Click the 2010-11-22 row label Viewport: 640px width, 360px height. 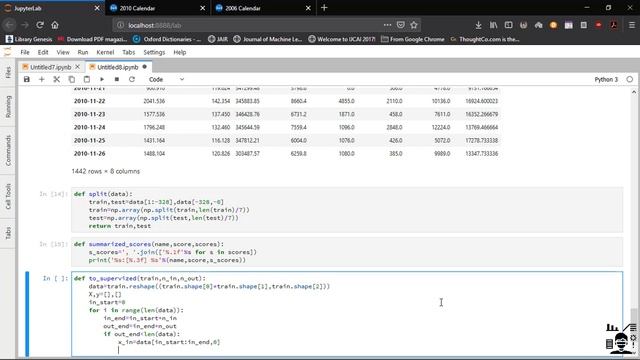coord(89,101)
